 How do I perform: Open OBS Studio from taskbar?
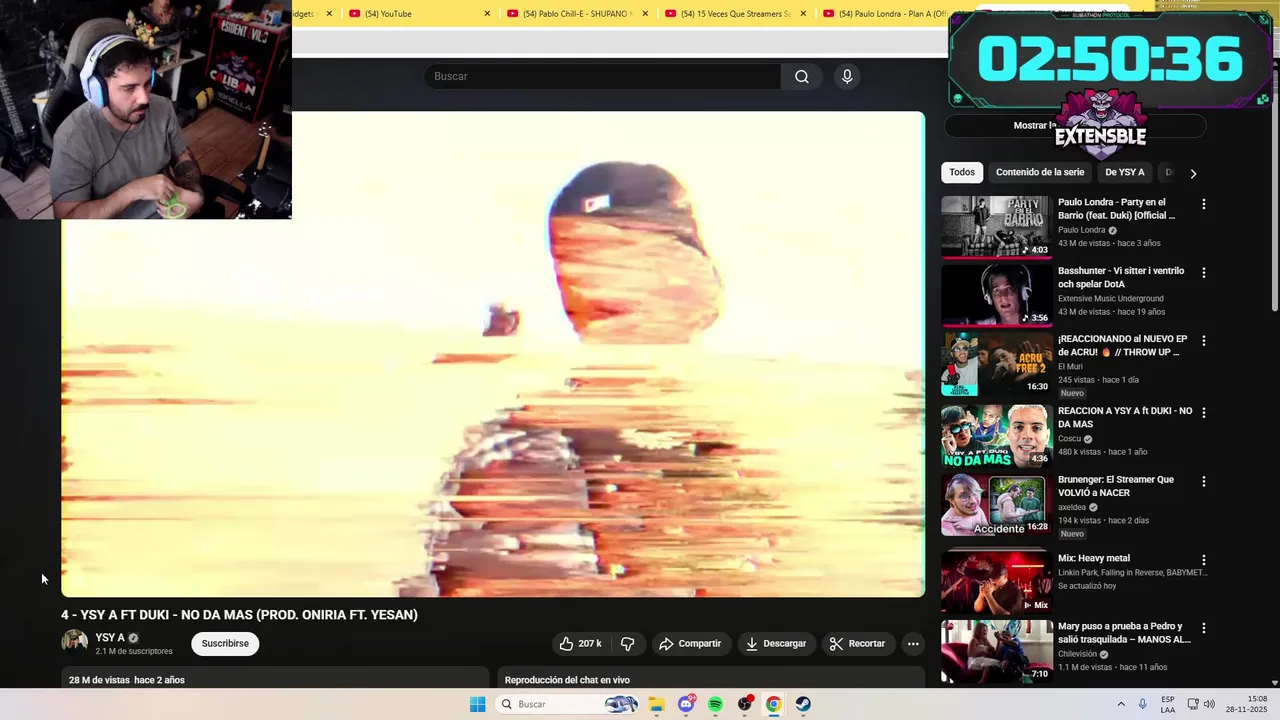click(x=745, y=704)
